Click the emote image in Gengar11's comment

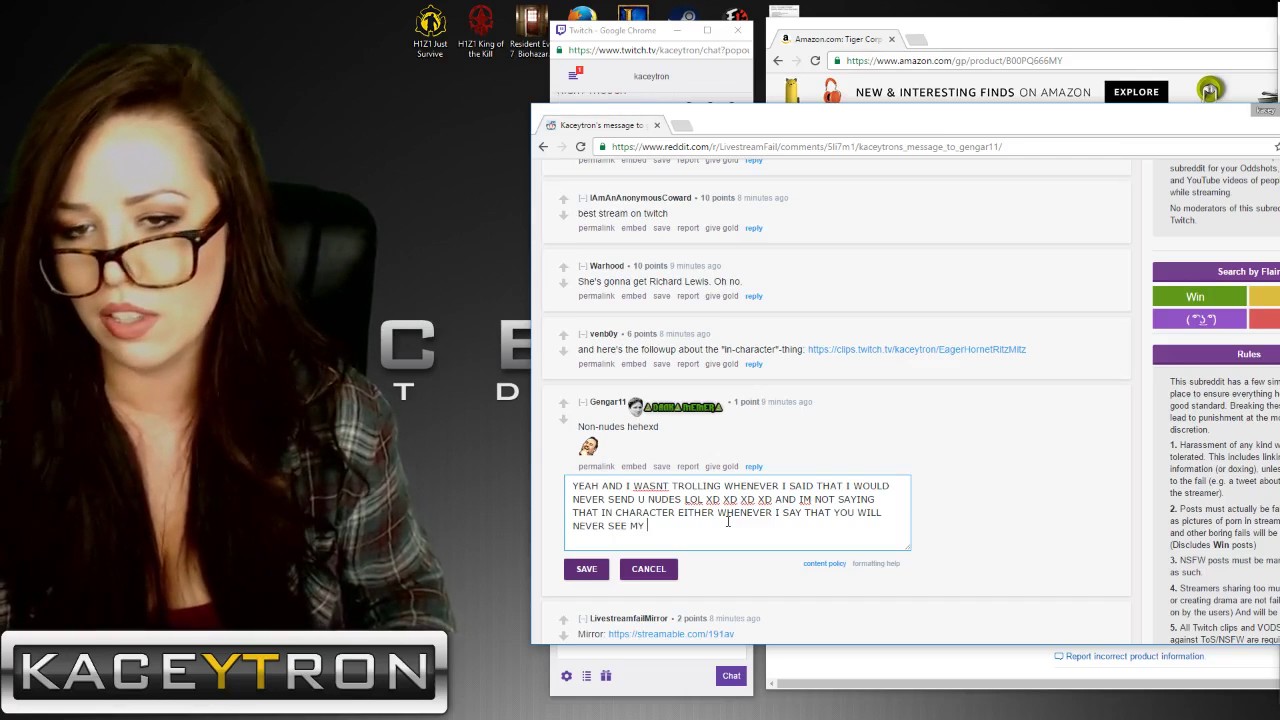click(588, 446)
